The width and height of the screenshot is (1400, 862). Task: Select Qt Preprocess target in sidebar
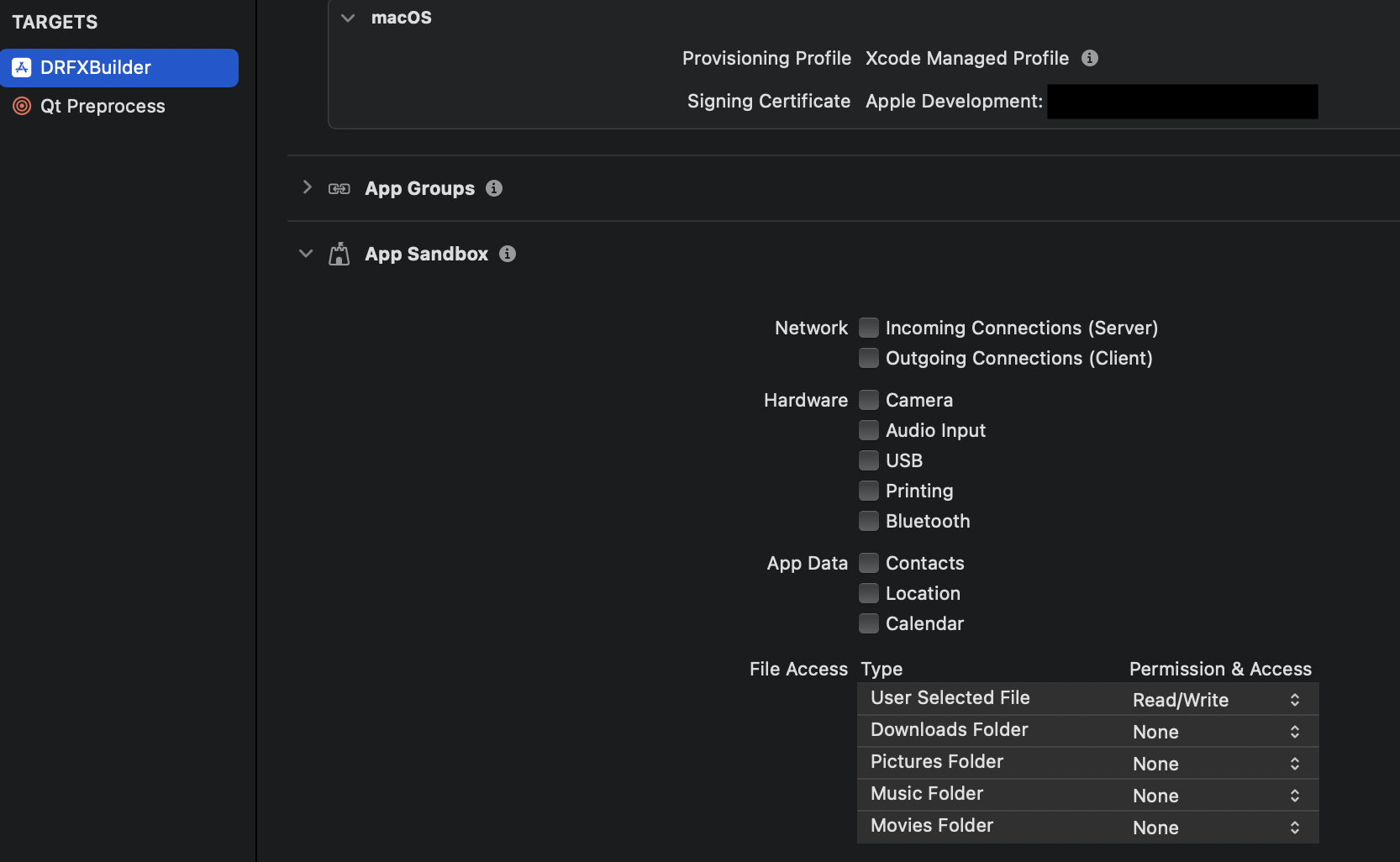tap(103, 106)
